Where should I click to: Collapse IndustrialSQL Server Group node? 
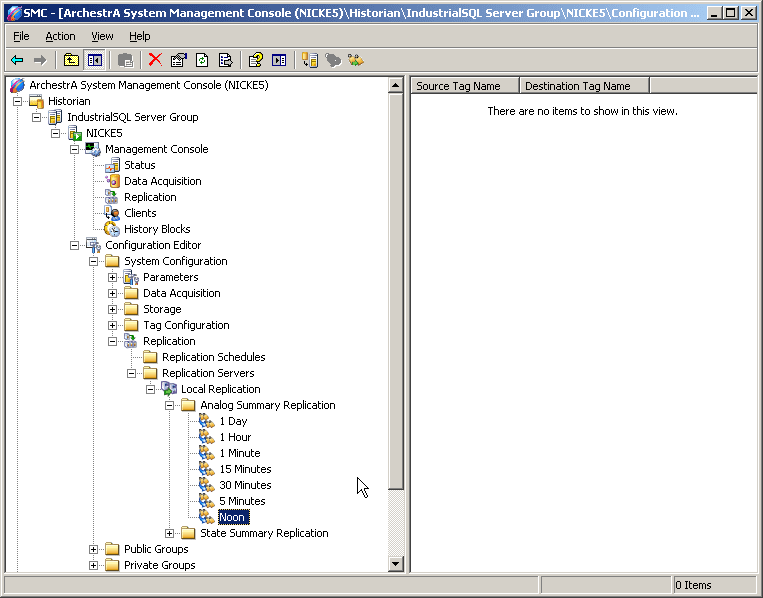click(x=36, y=117)
